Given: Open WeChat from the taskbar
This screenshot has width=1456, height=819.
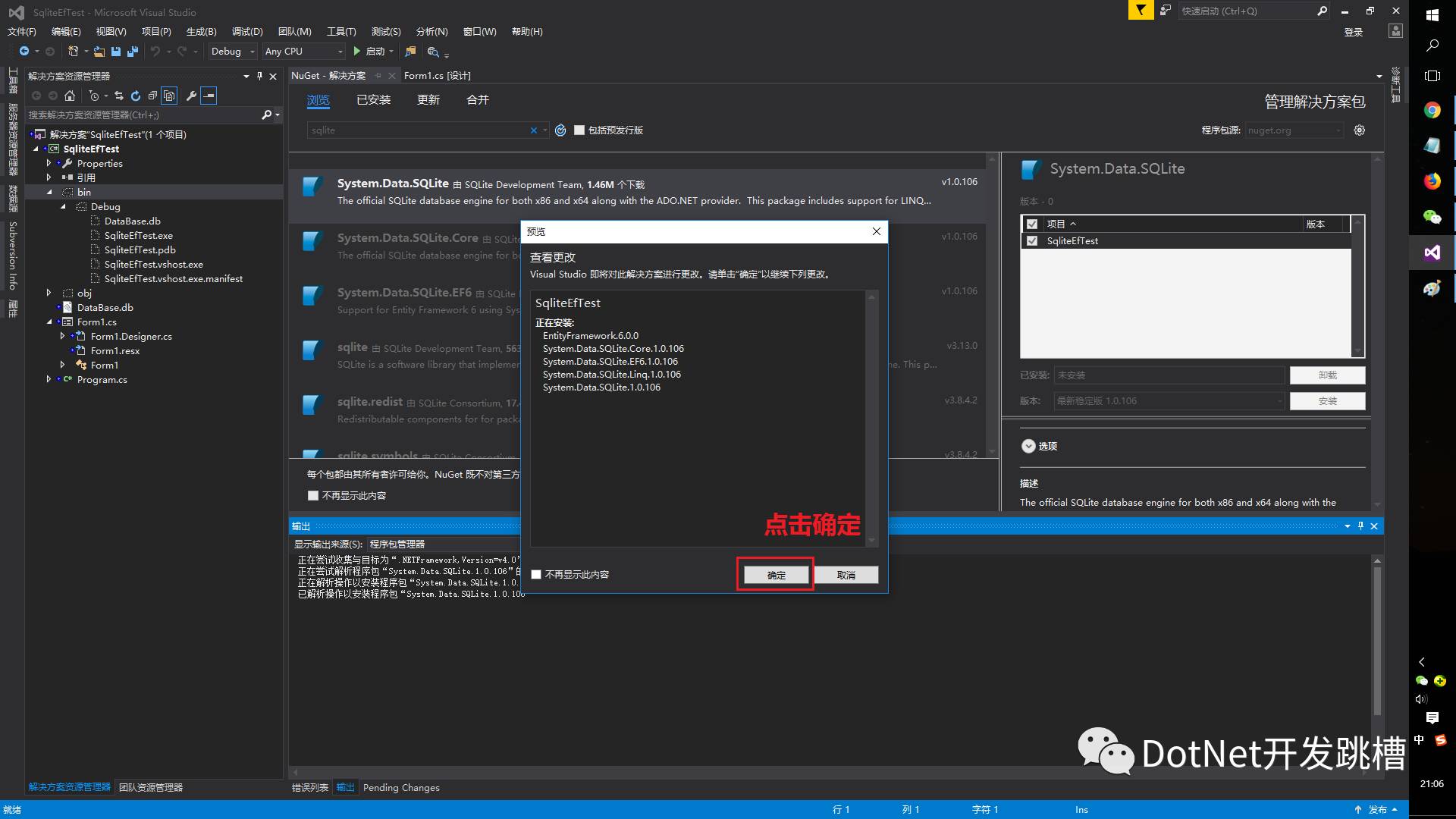Looking at the screenshot, I should (x=1432, y=217).
